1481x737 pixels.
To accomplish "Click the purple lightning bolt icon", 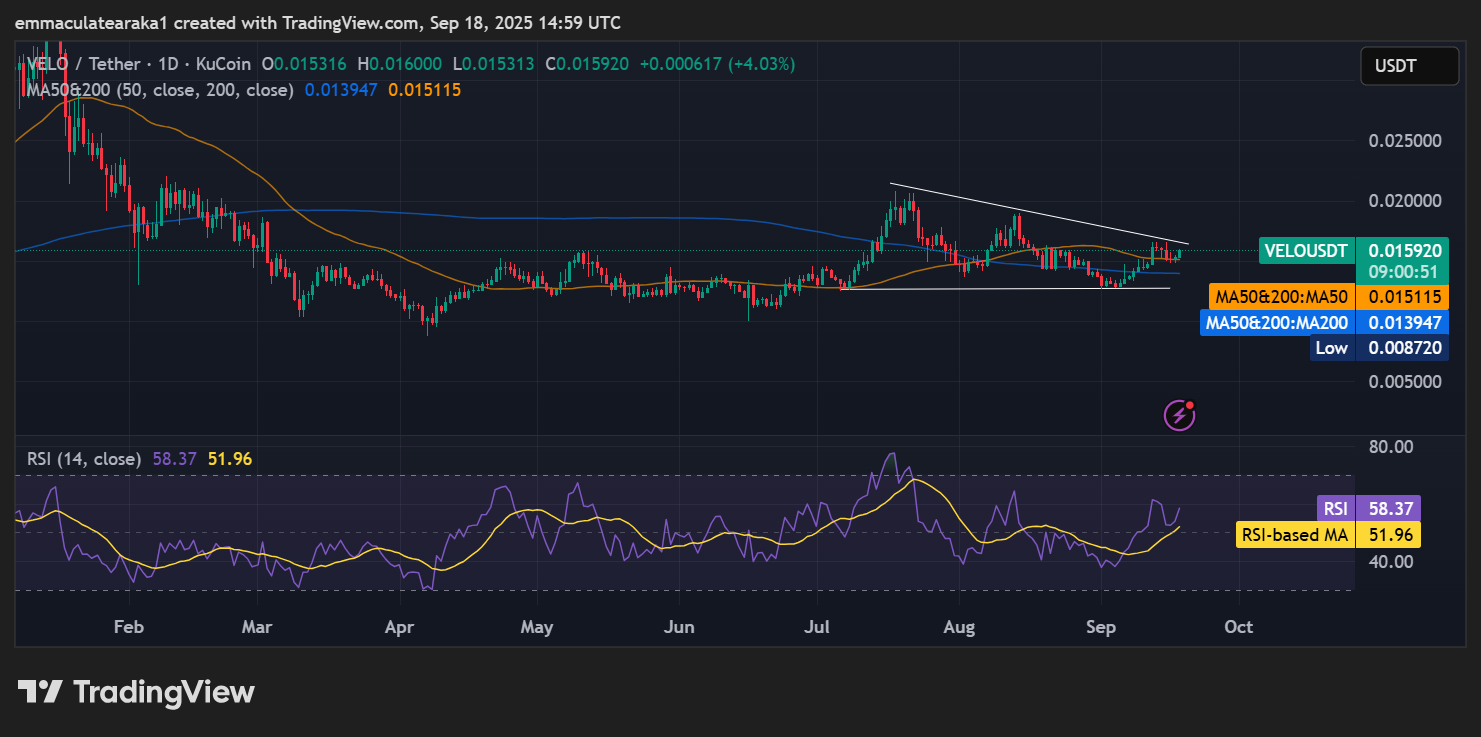I will [1180, 414].
